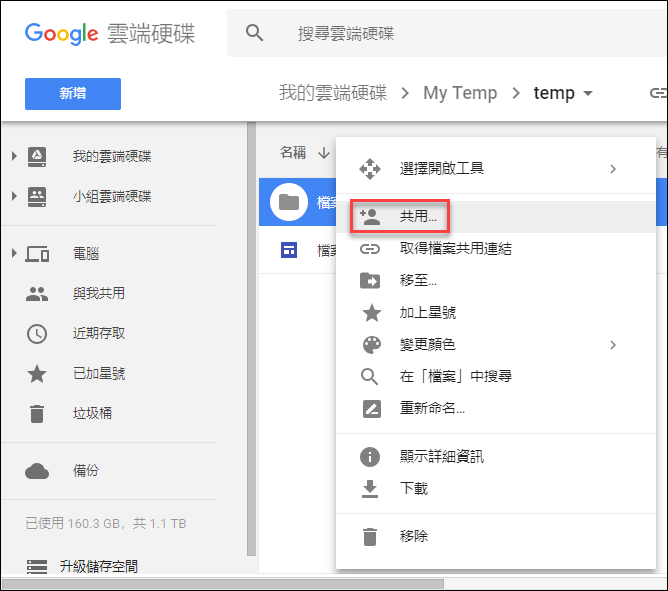Click the computers devices icon
The height and width of the screenshot is (591, 668).
(x=37, y=254)
